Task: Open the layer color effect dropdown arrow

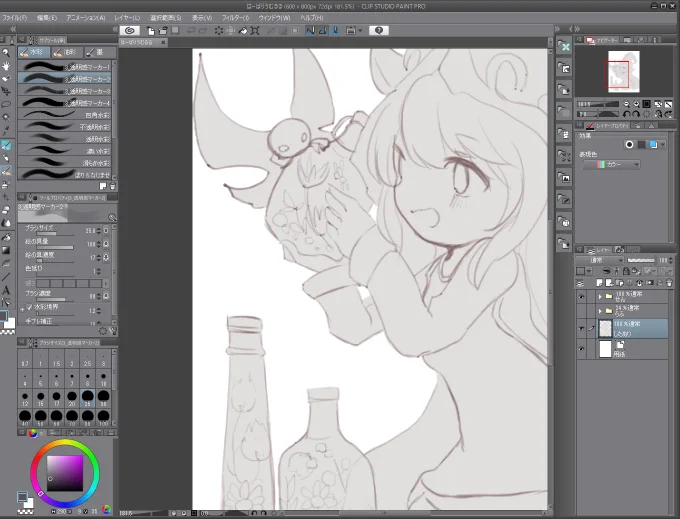Action: coord(663,145)
